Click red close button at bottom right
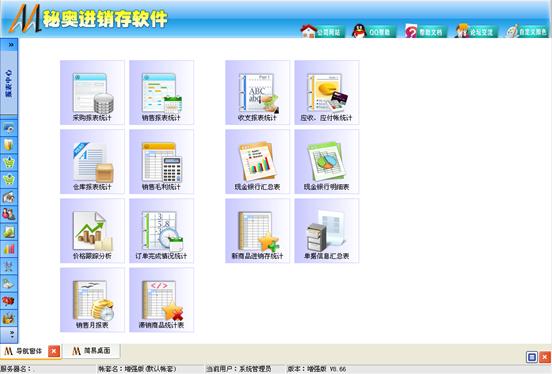552x374 pixels. pos(545,357)
